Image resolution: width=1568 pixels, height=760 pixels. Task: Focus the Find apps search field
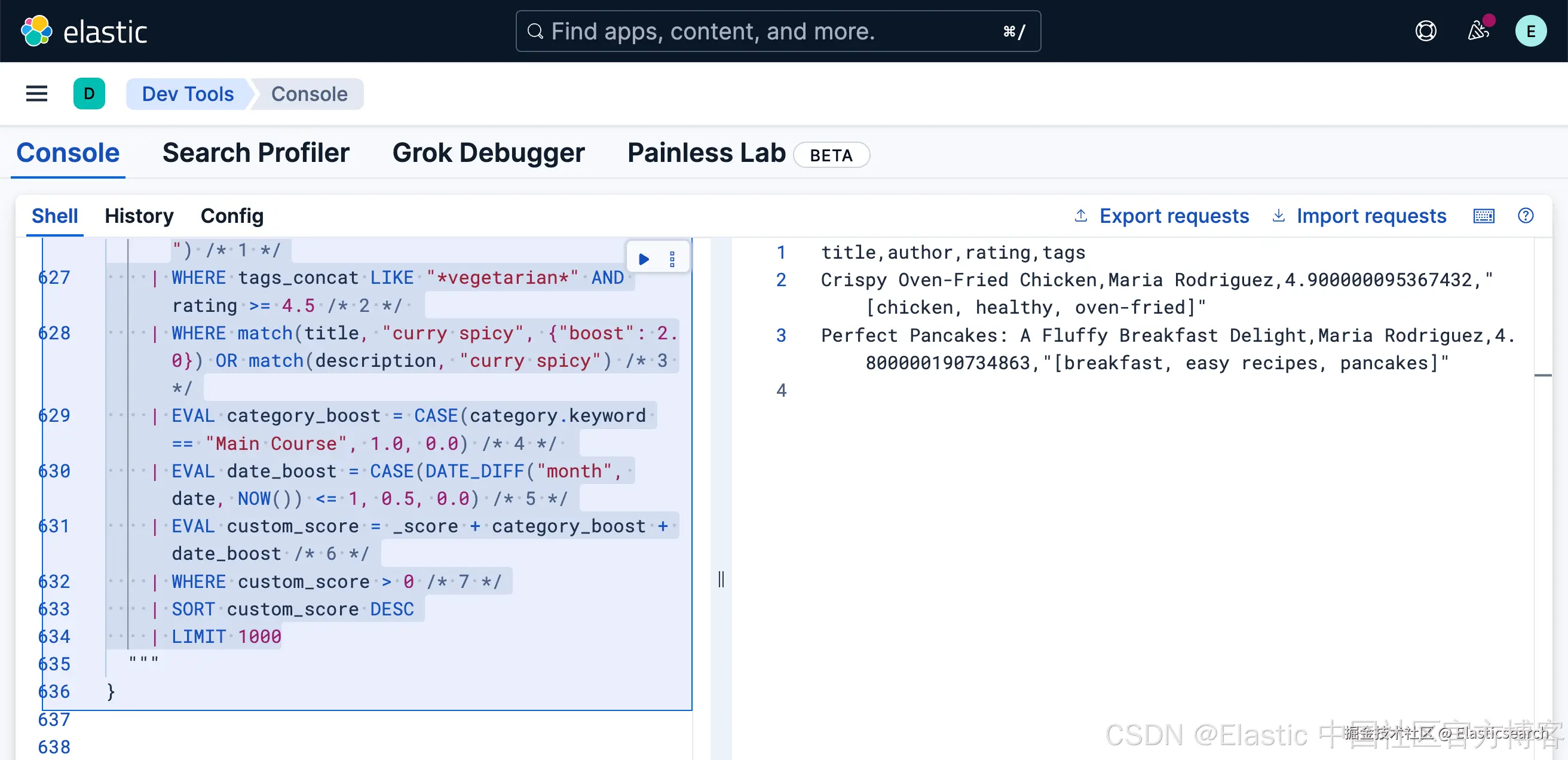(778, 31)
